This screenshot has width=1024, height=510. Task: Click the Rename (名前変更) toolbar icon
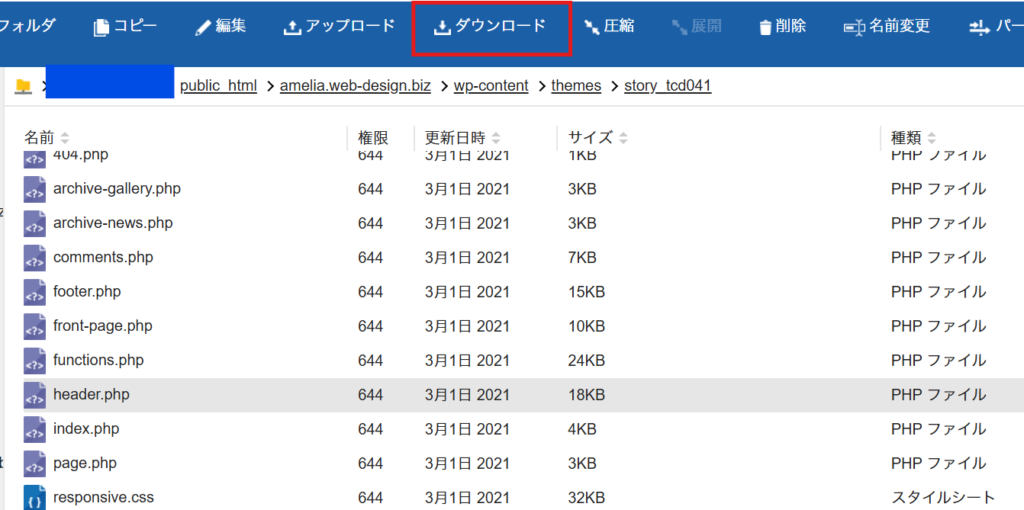click(854, 27)
